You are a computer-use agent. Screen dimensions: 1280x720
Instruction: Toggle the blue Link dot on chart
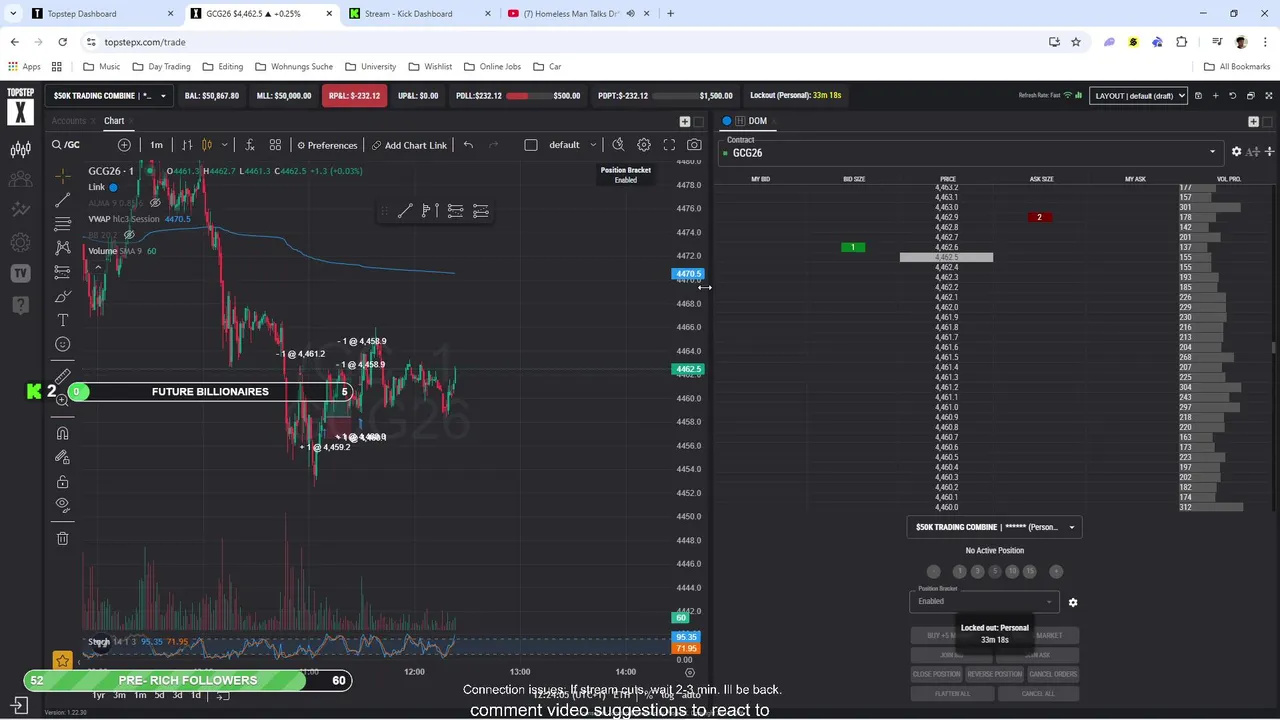click(x=113, y=187)
